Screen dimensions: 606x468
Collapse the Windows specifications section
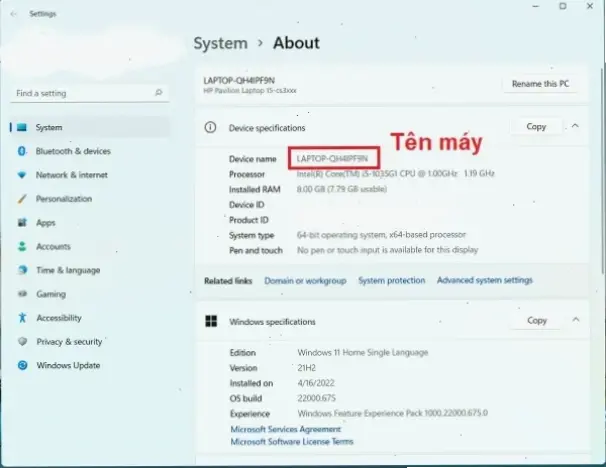[x=576, y=320]
